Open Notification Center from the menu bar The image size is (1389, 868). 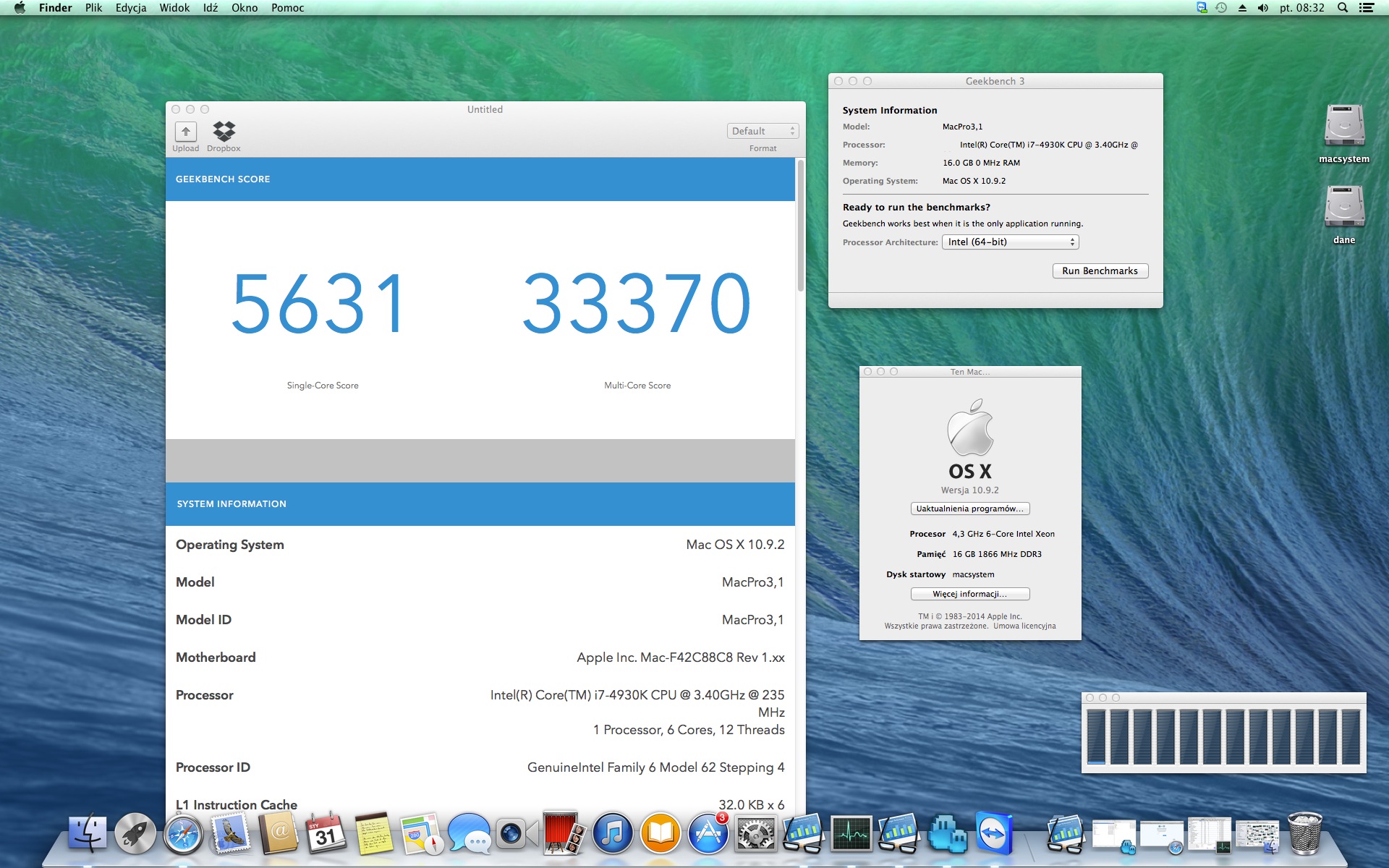tap(1367, 8)
